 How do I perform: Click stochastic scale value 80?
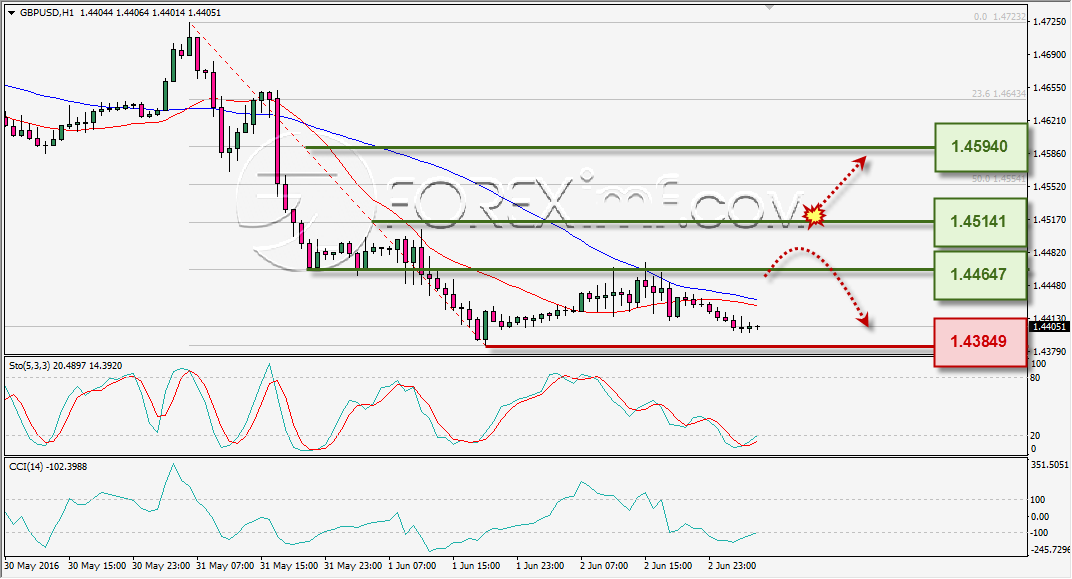coord(1035,378)
